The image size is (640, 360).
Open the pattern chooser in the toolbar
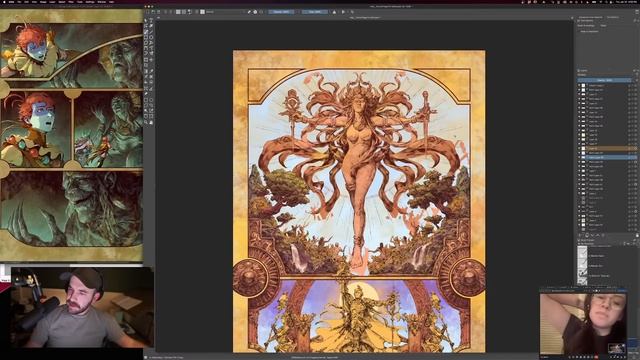184,12
